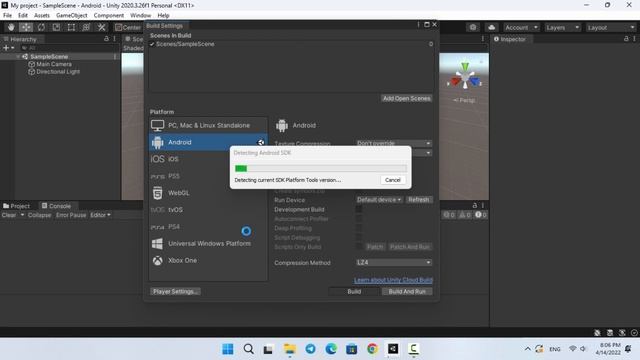This screenshot has height=360, width=640.
Task: Click the Main Camera object icon
Action: [x=31, y=64]
